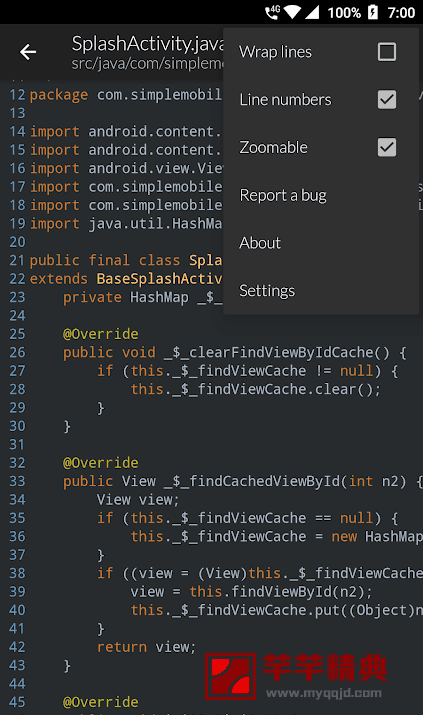Tap line number 31 in gutter
The height and width of the screenshot is (715, 423).
(17, 445)
